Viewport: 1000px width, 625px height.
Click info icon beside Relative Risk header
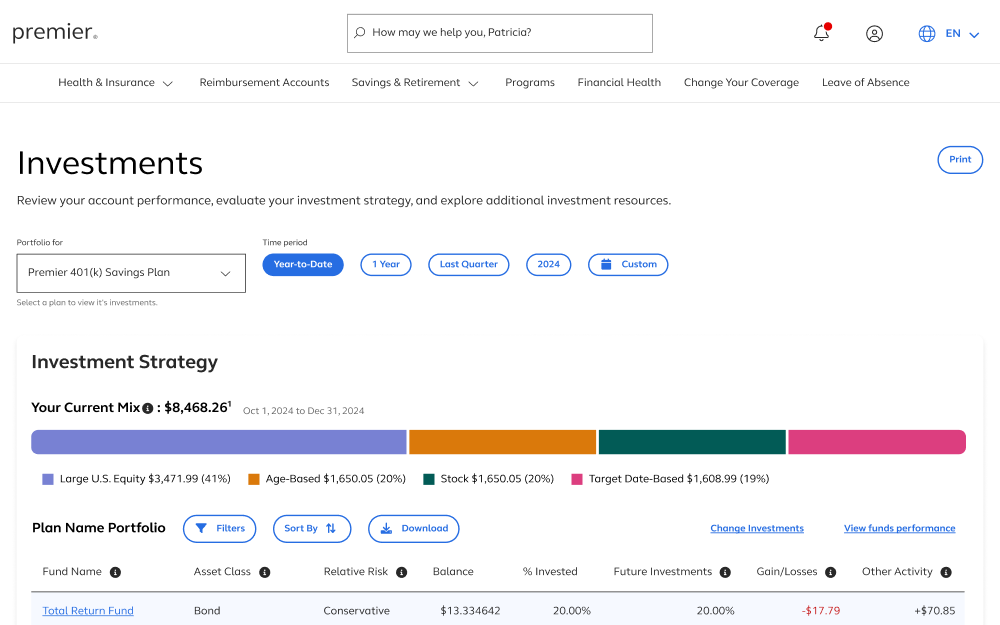click(401, 572)
